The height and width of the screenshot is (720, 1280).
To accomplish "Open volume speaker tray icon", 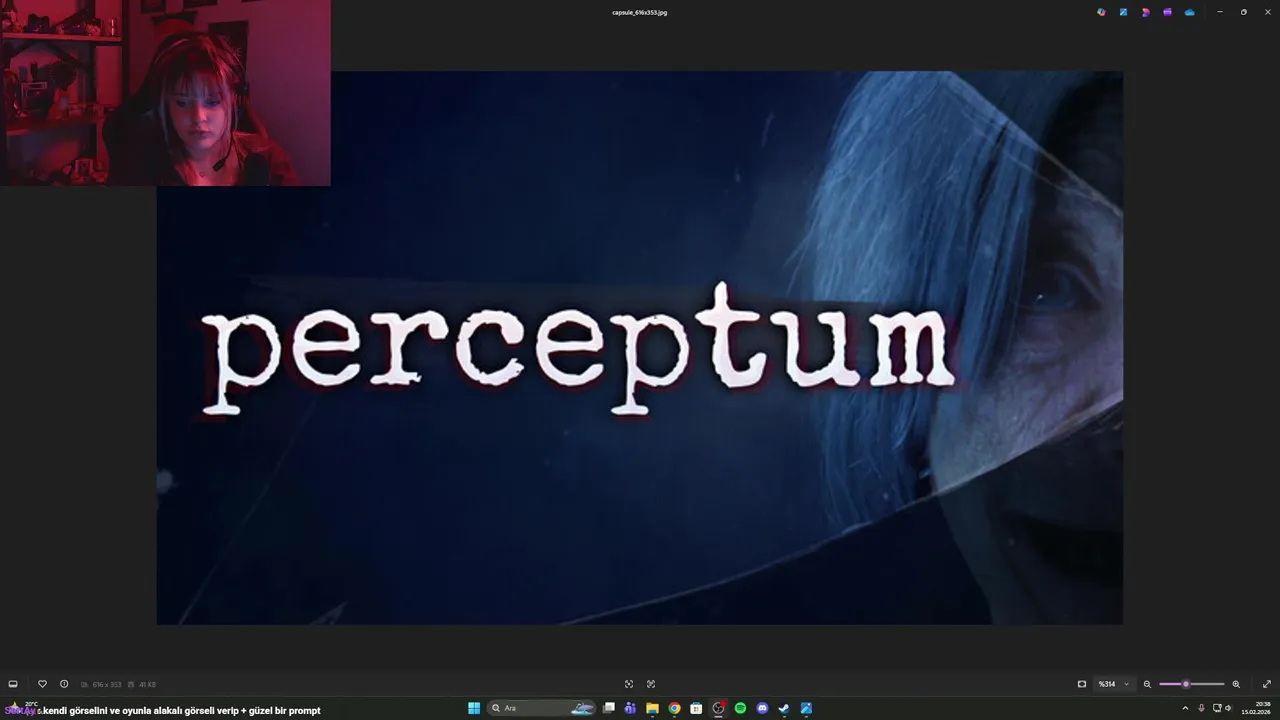I will click(1229, 708).
